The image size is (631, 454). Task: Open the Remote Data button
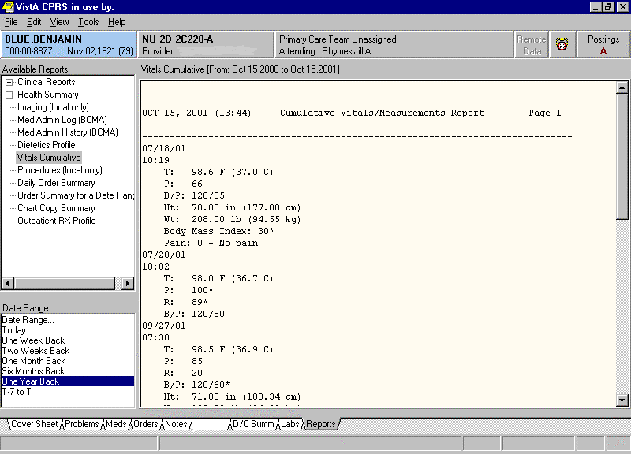[531, 44]
